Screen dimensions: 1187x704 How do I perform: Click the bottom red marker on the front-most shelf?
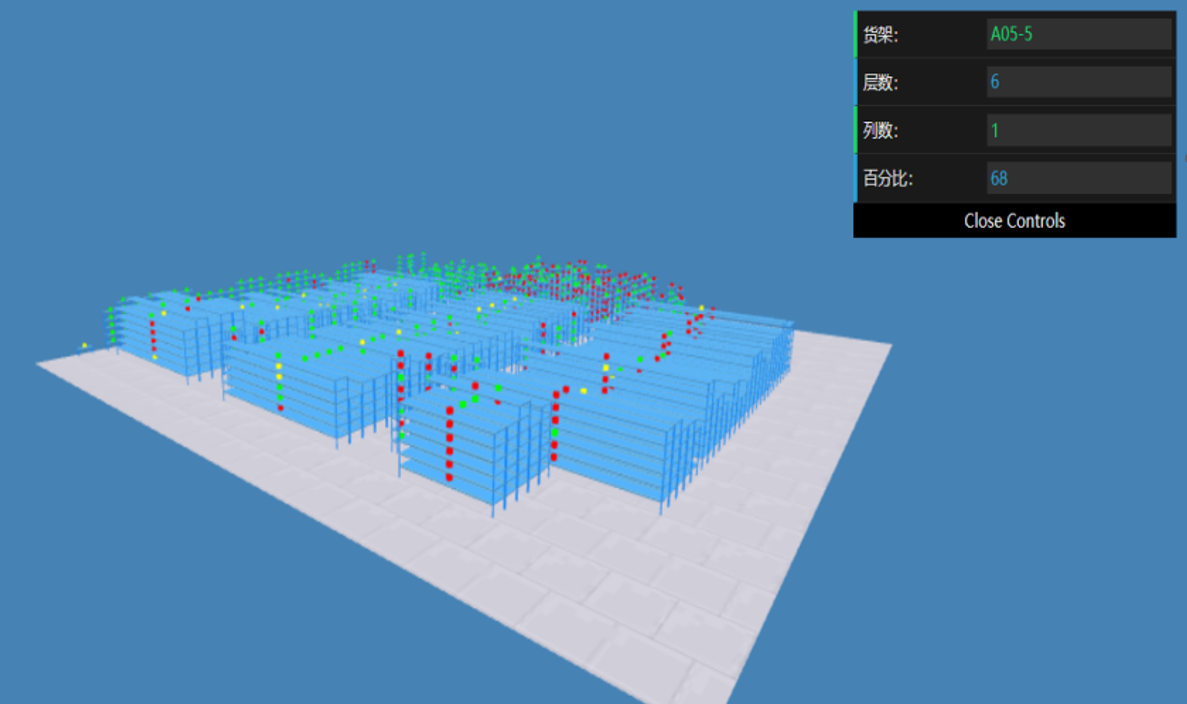pos(448,478)
